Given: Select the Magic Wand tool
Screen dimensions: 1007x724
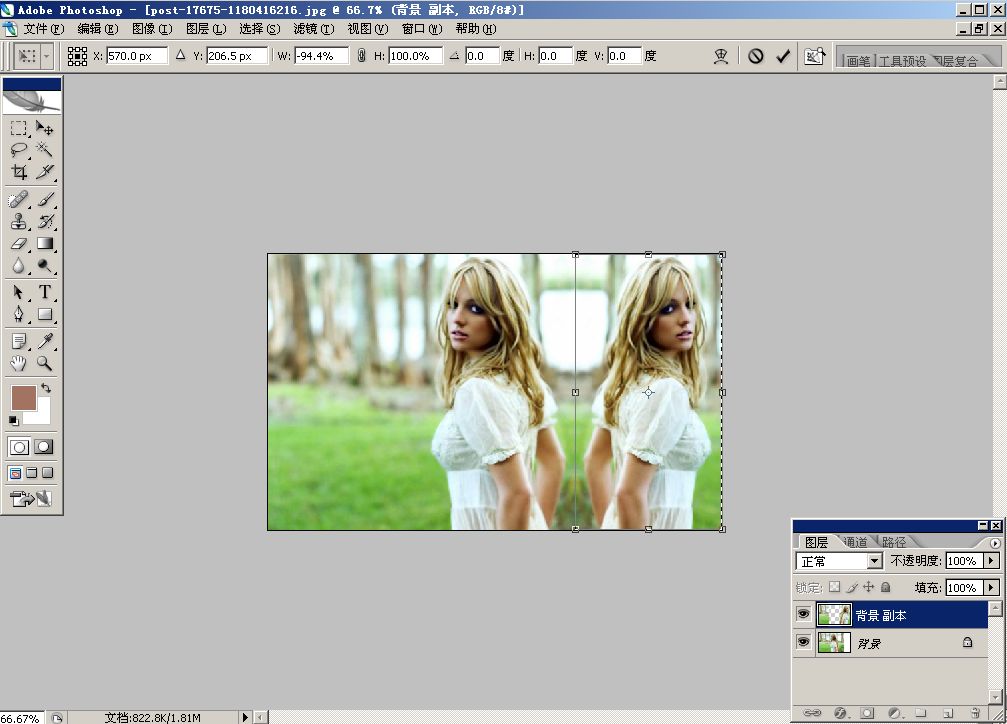Looking at the screenshot, I should (45, 150).
